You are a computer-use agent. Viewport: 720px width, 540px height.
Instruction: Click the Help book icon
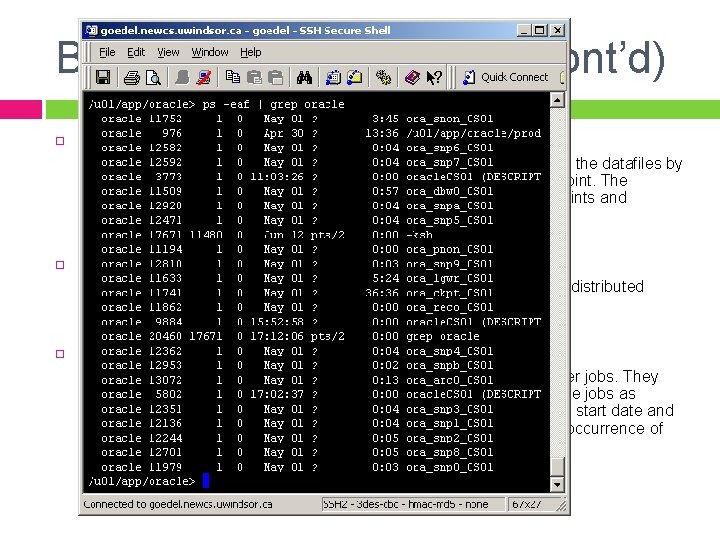[412, 77]
